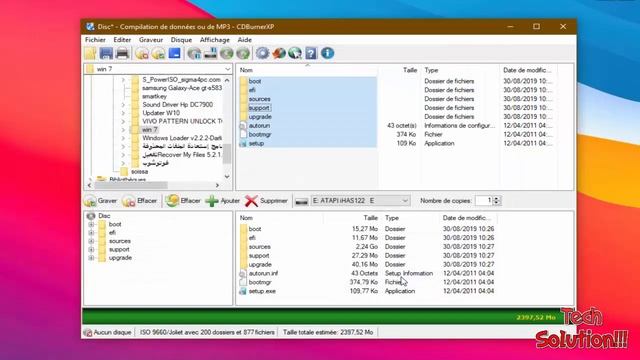Click the drive icon beside the burner dropdown
Image resolution: width=640 pixels, height=360 pixels.
302,201
